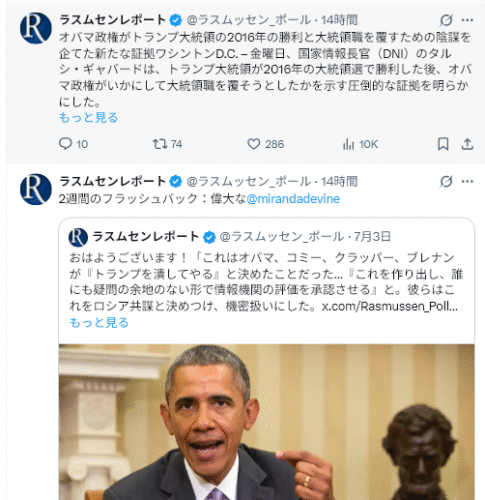Open ラスムセンレポート account name on second post
485x500 pixels.
(x=112, y=181)
